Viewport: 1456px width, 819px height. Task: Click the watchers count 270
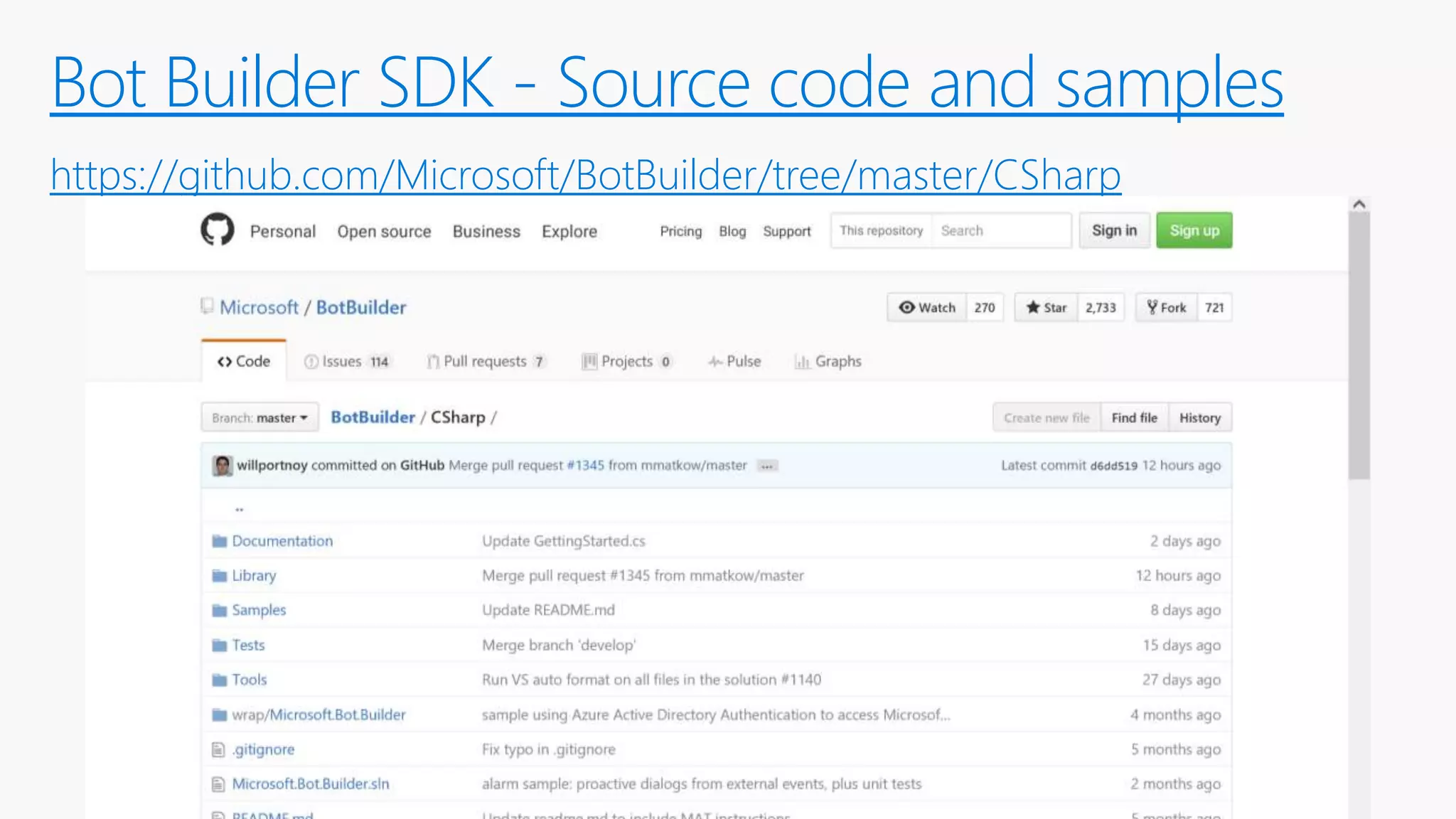[985, 307]
